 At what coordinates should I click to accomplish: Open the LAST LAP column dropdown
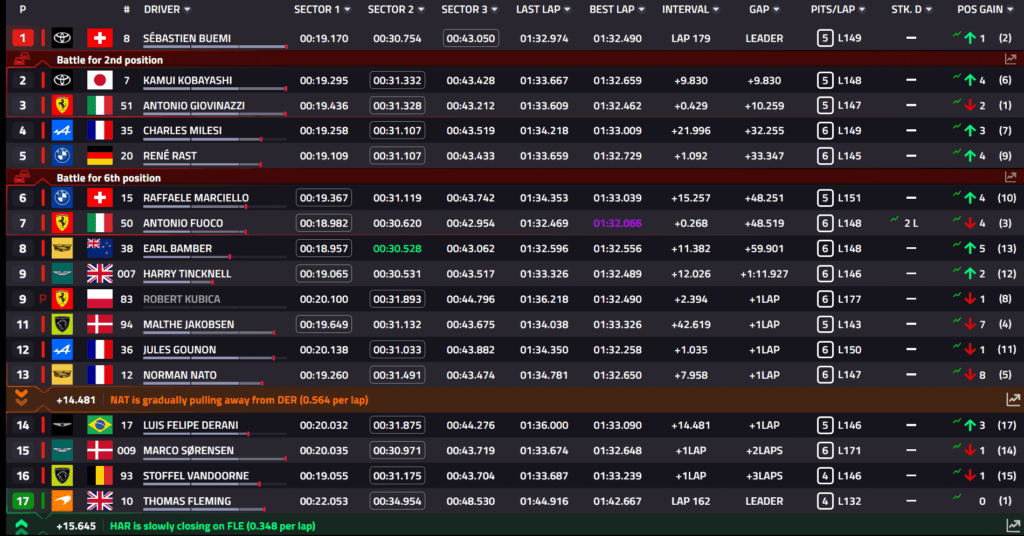[x=567, y=10]
